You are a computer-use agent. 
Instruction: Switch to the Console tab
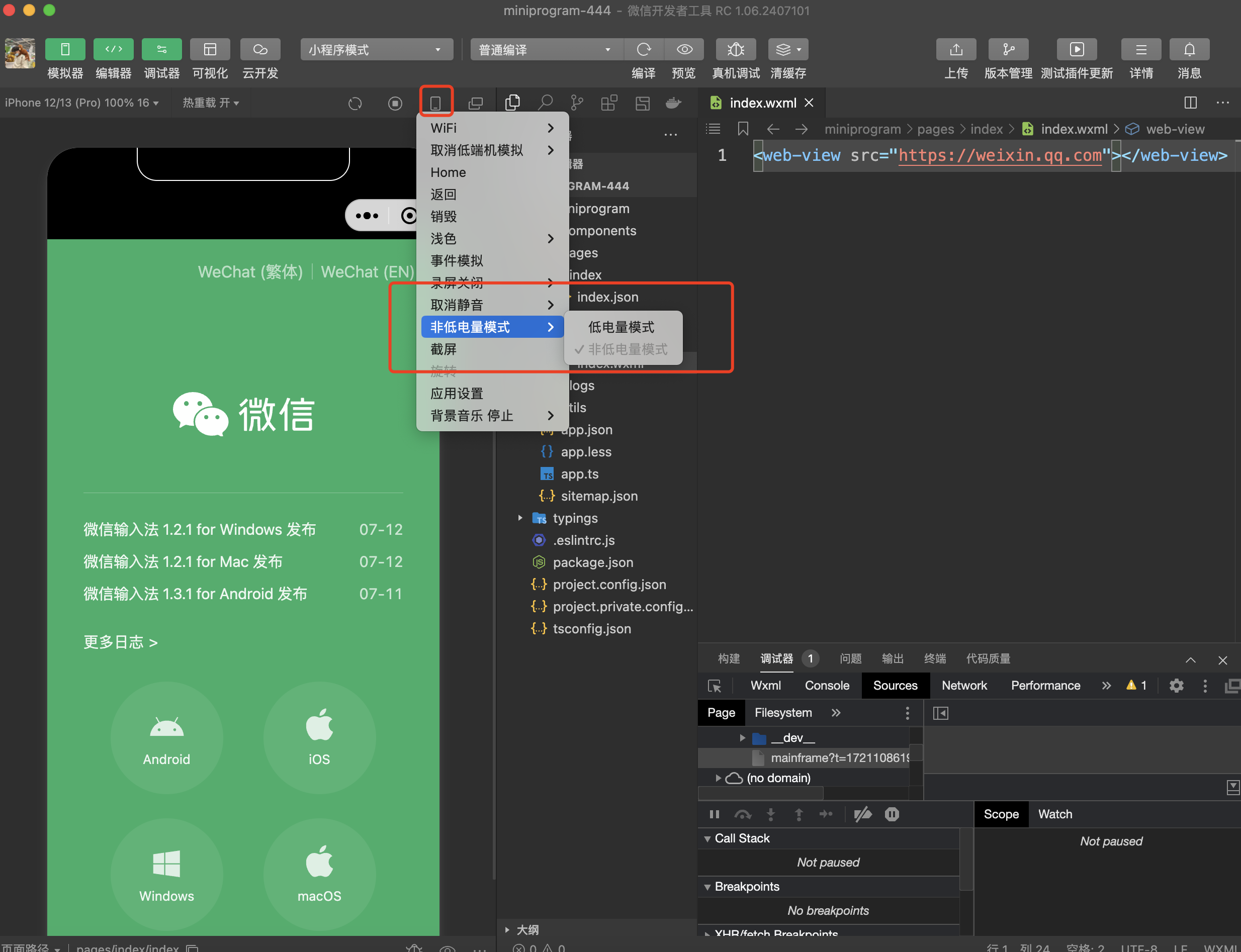tap(827, 686)
